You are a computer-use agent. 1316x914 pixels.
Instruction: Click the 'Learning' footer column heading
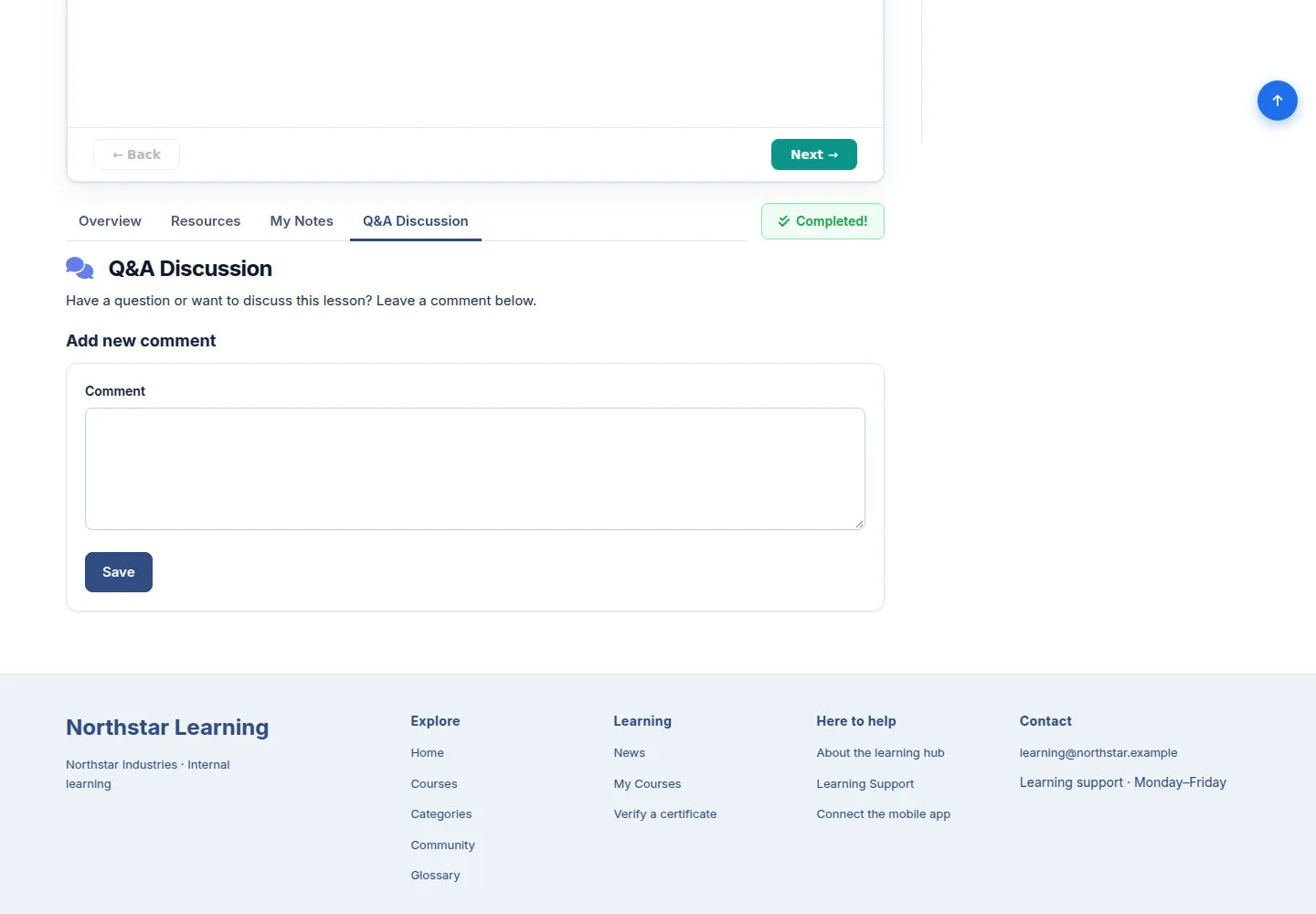point(642,721)
